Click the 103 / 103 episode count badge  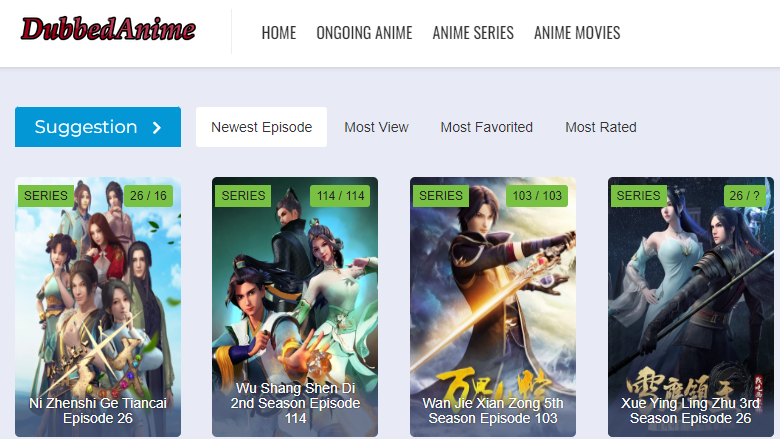tap(537, 196)
